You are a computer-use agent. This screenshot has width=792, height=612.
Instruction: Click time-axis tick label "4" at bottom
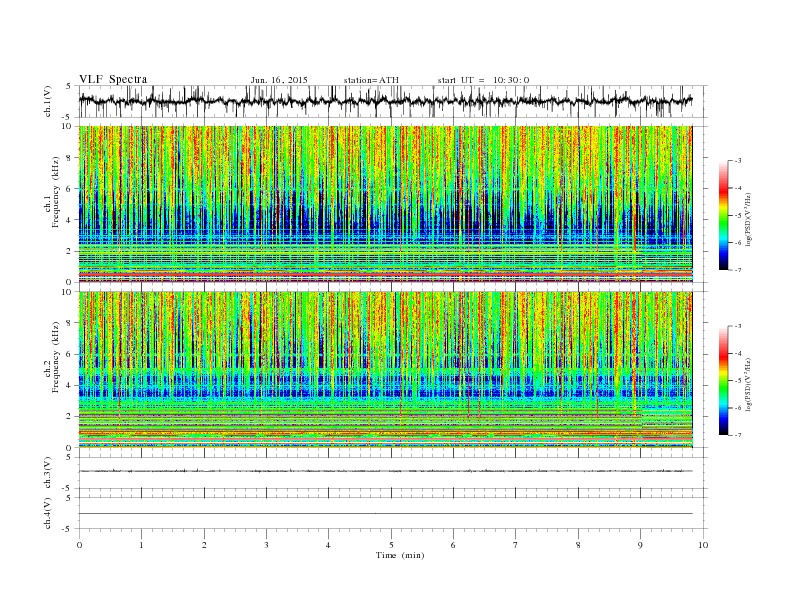(x=328, y=545)
